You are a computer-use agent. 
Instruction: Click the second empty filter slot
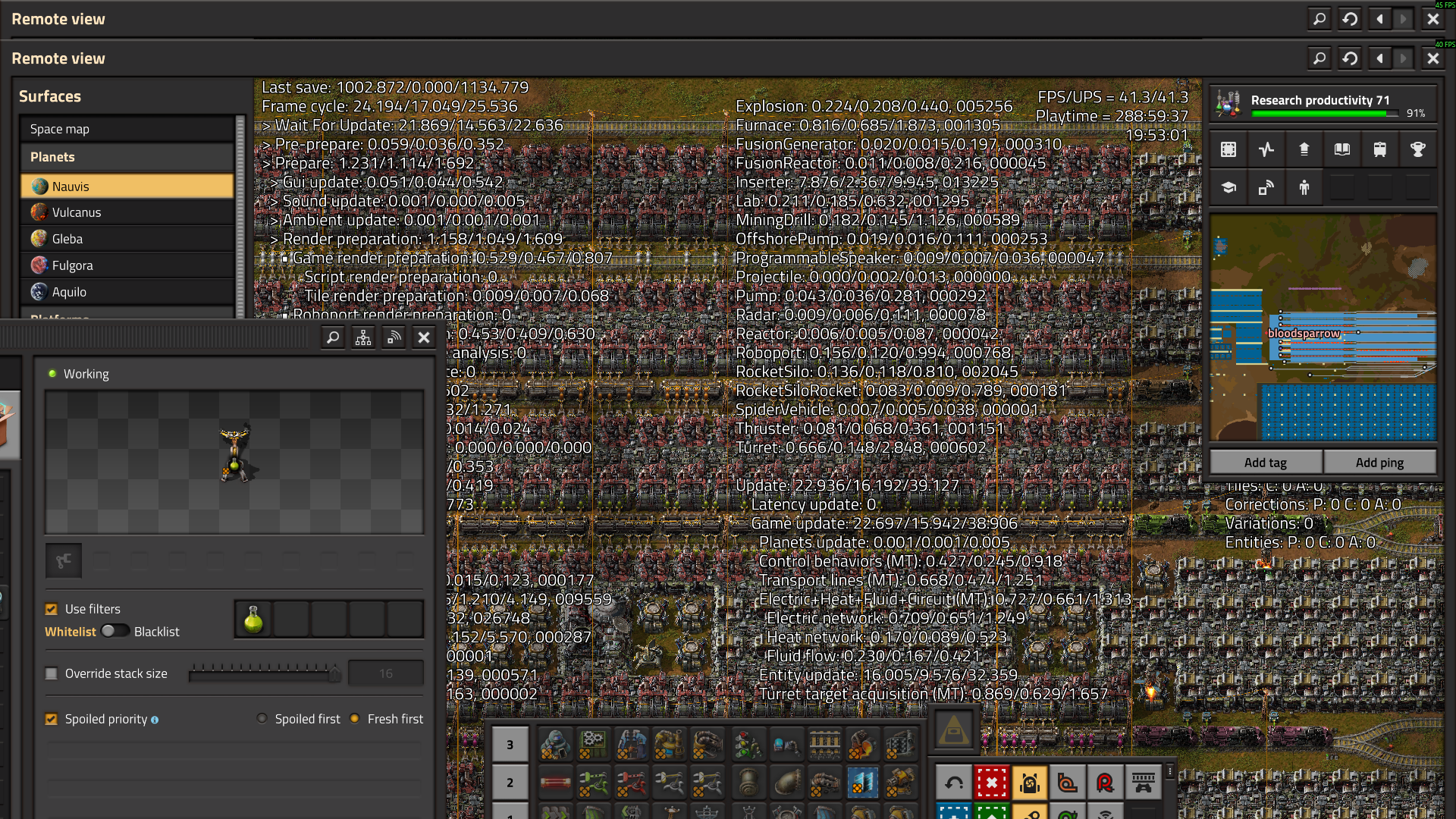(292, 619)
